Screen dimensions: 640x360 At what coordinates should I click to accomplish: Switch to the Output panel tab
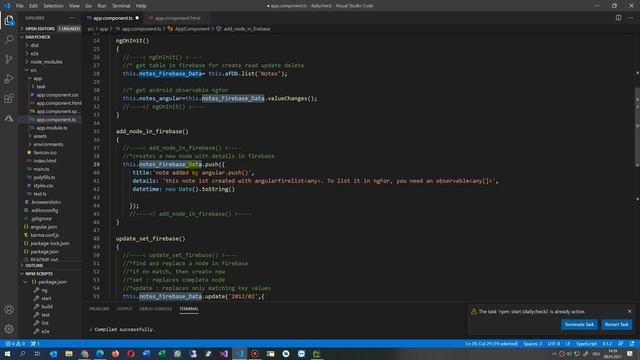point(124,309)
